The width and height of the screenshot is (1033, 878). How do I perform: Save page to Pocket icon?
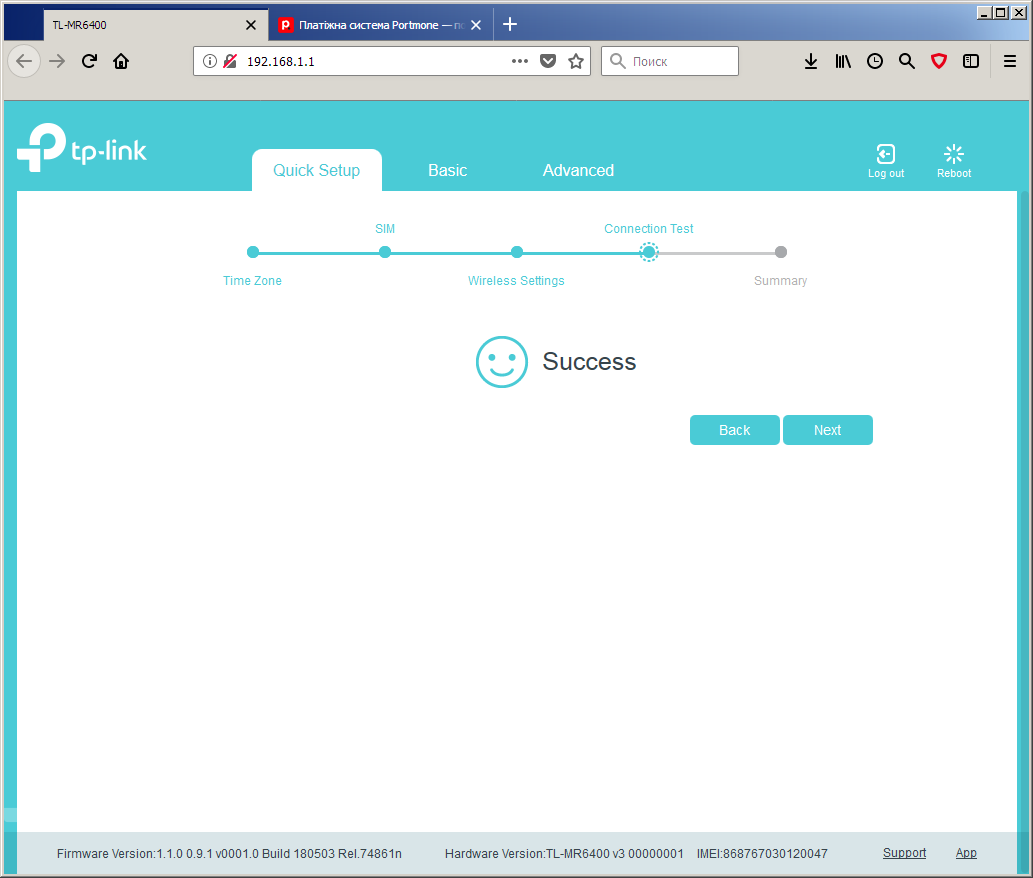tap(547, 61)
